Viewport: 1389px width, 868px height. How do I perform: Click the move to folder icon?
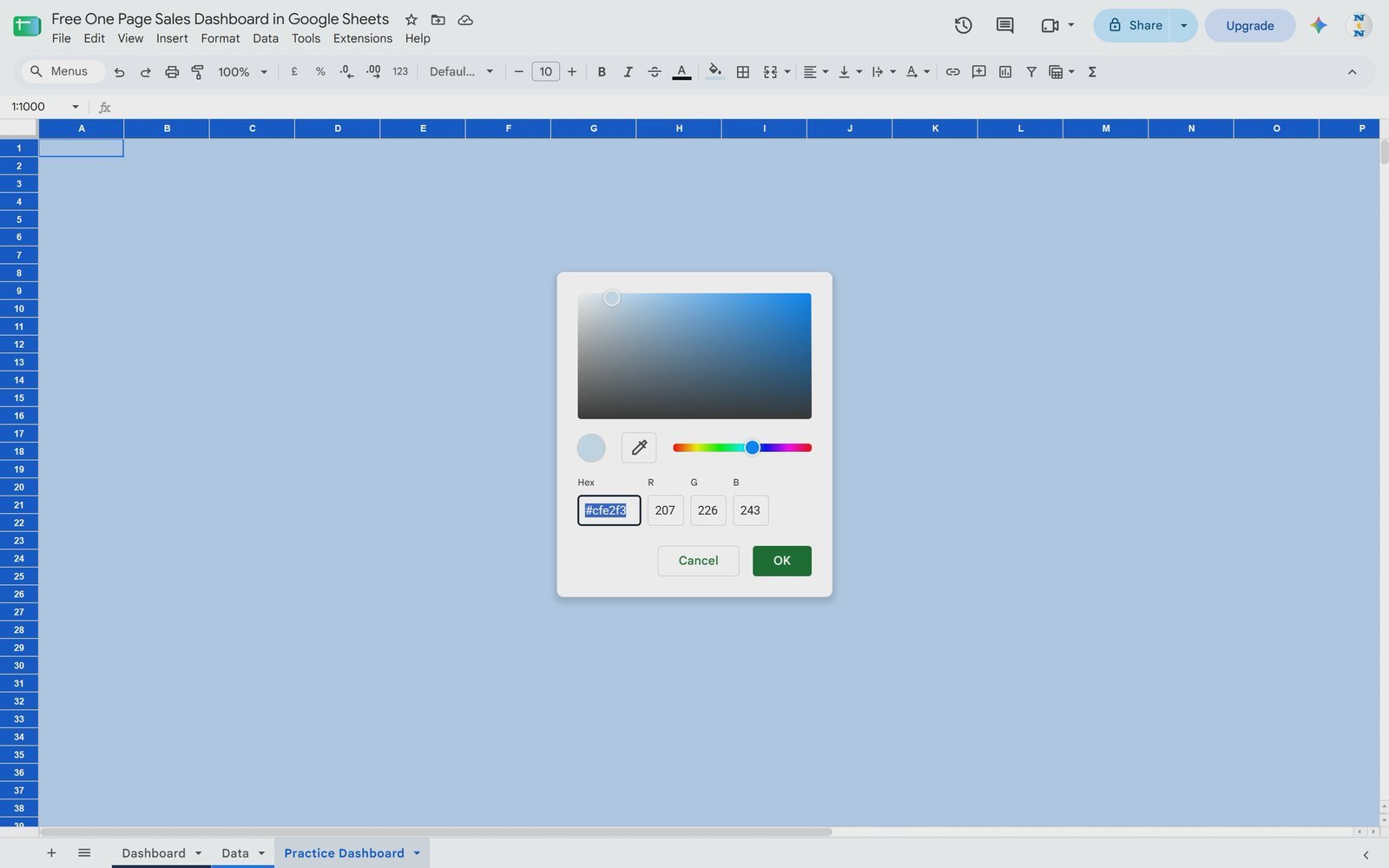click(x=438, y=19)
